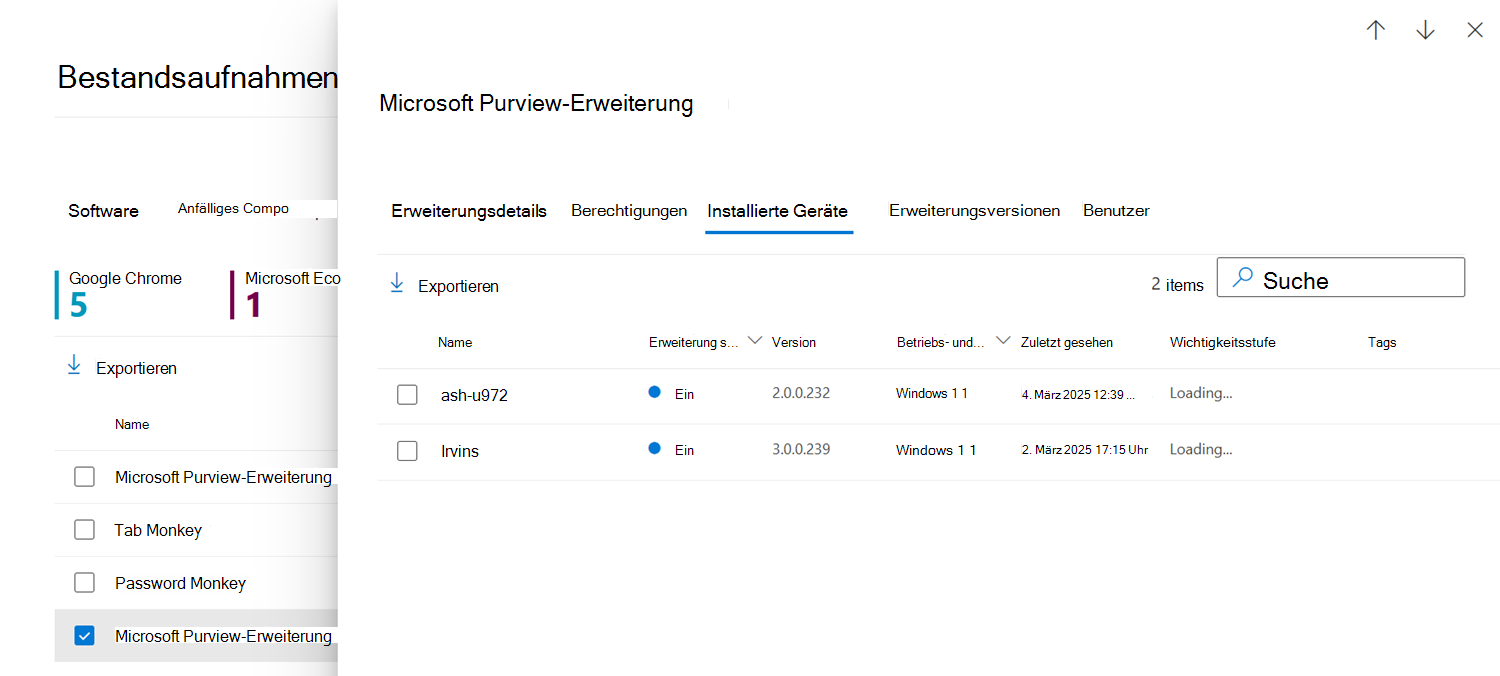1500x676 pixels.
Task: Open the Berechtigungen tab
Action: tap(629, 211)
